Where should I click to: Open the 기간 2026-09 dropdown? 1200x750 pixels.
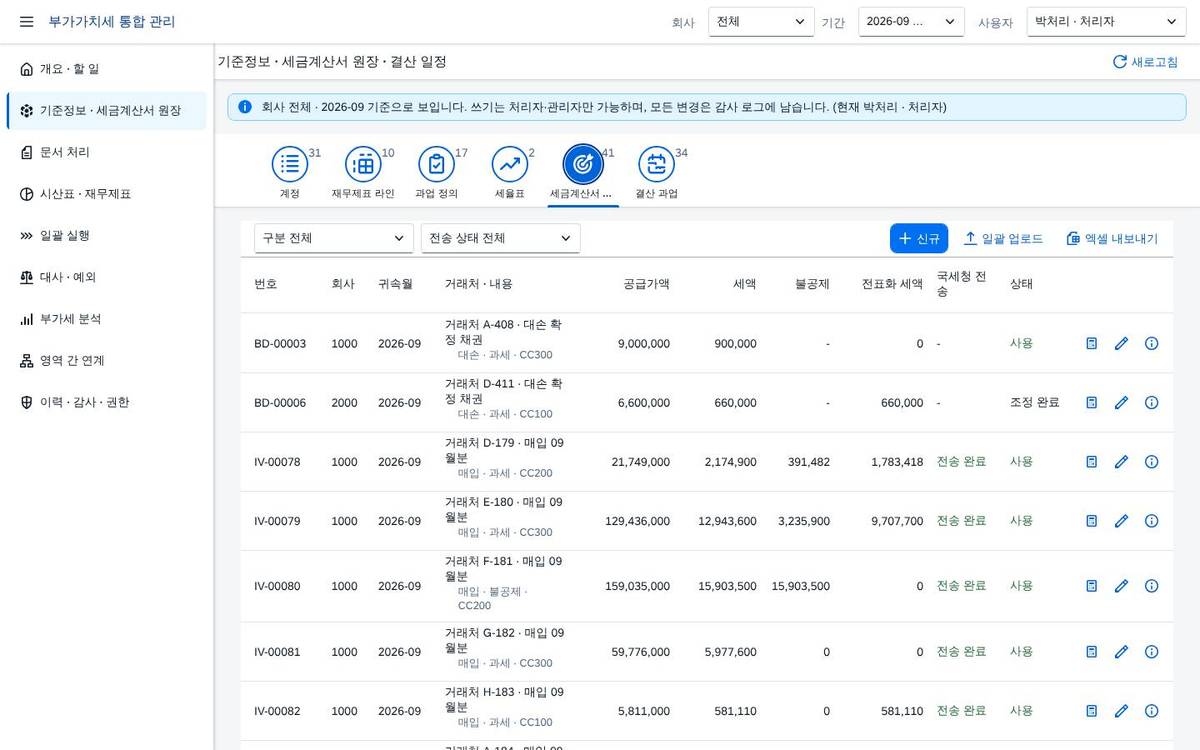tap(911, 21)
